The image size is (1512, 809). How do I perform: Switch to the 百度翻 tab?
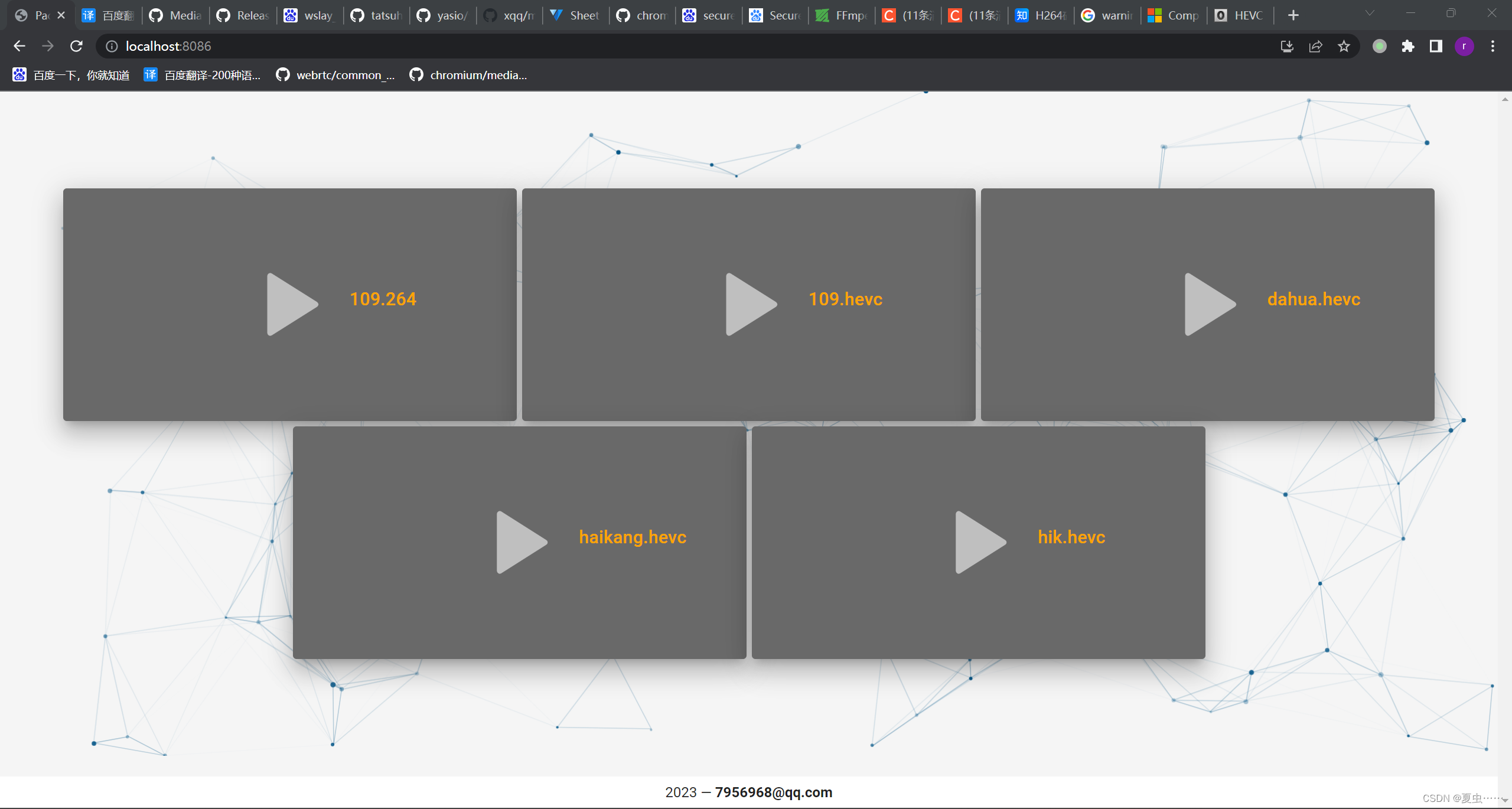pos(107,15)
